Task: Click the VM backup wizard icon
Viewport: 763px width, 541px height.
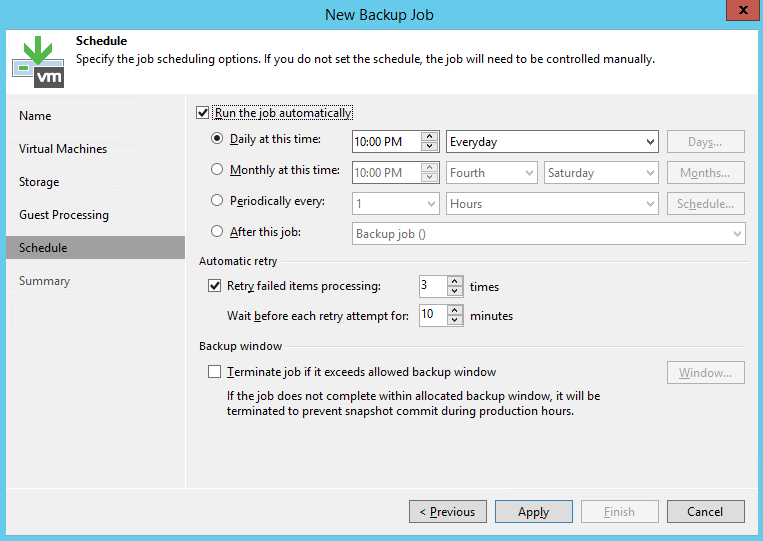Action: 37,61
